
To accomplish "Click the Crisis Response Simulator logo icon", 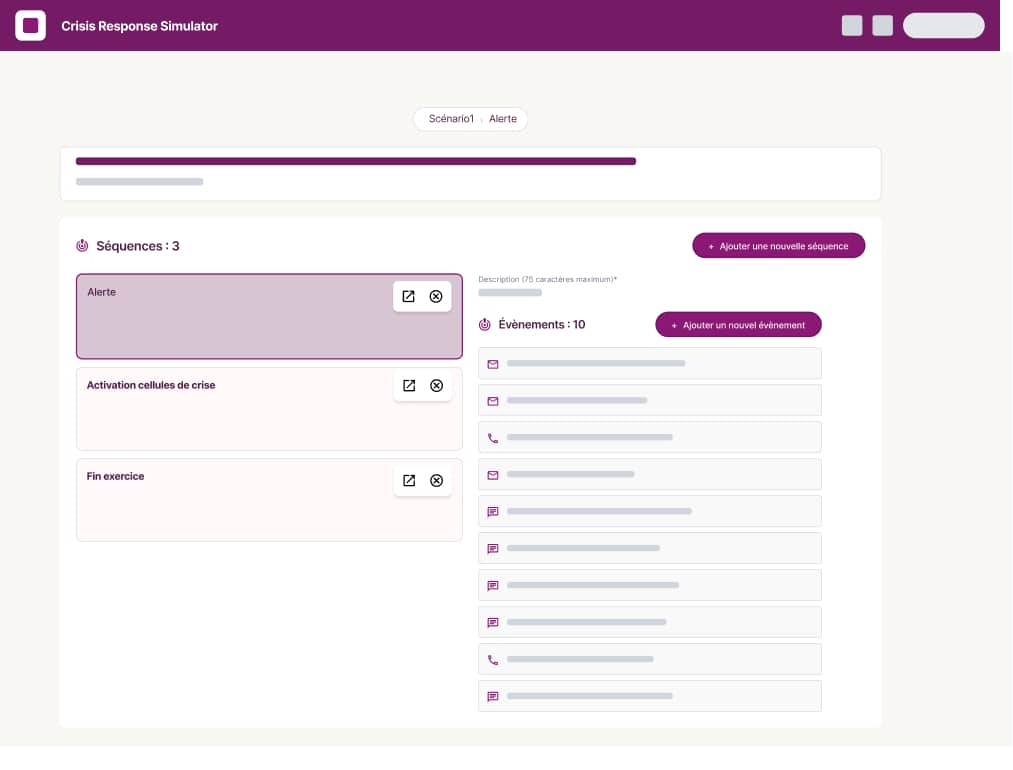I will click(30, 26).
